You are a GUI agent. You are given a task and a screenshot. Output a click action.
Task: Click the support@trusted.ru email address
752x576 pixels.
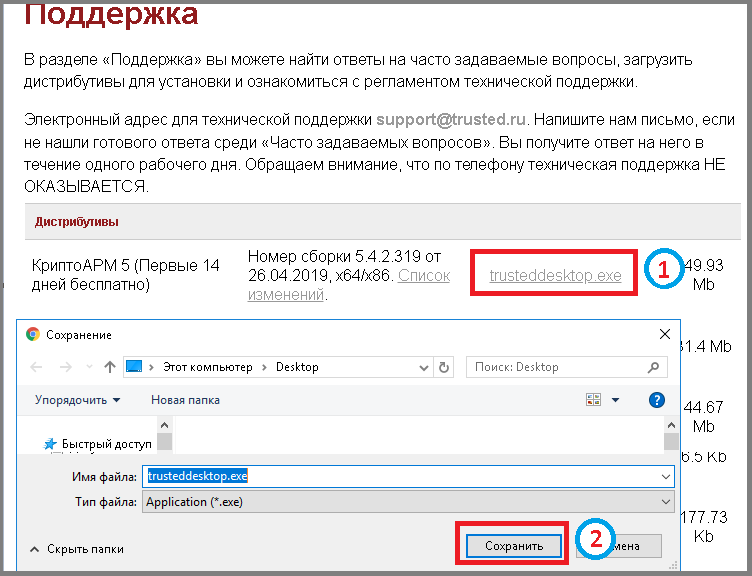click(x=451, y=119)
